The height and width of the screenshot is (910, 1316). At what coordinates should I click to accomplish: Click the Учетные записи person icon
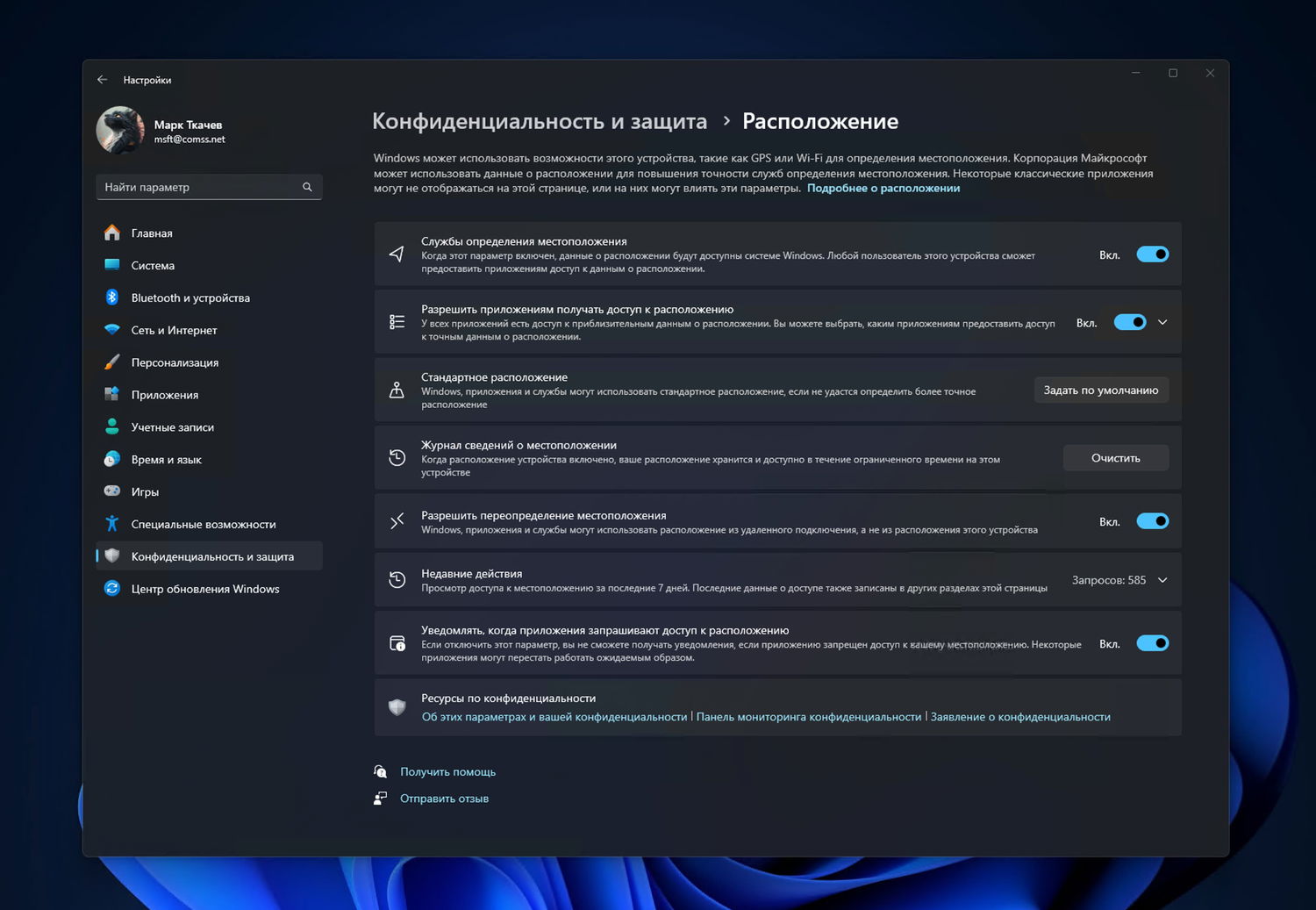tap(111, 426)
